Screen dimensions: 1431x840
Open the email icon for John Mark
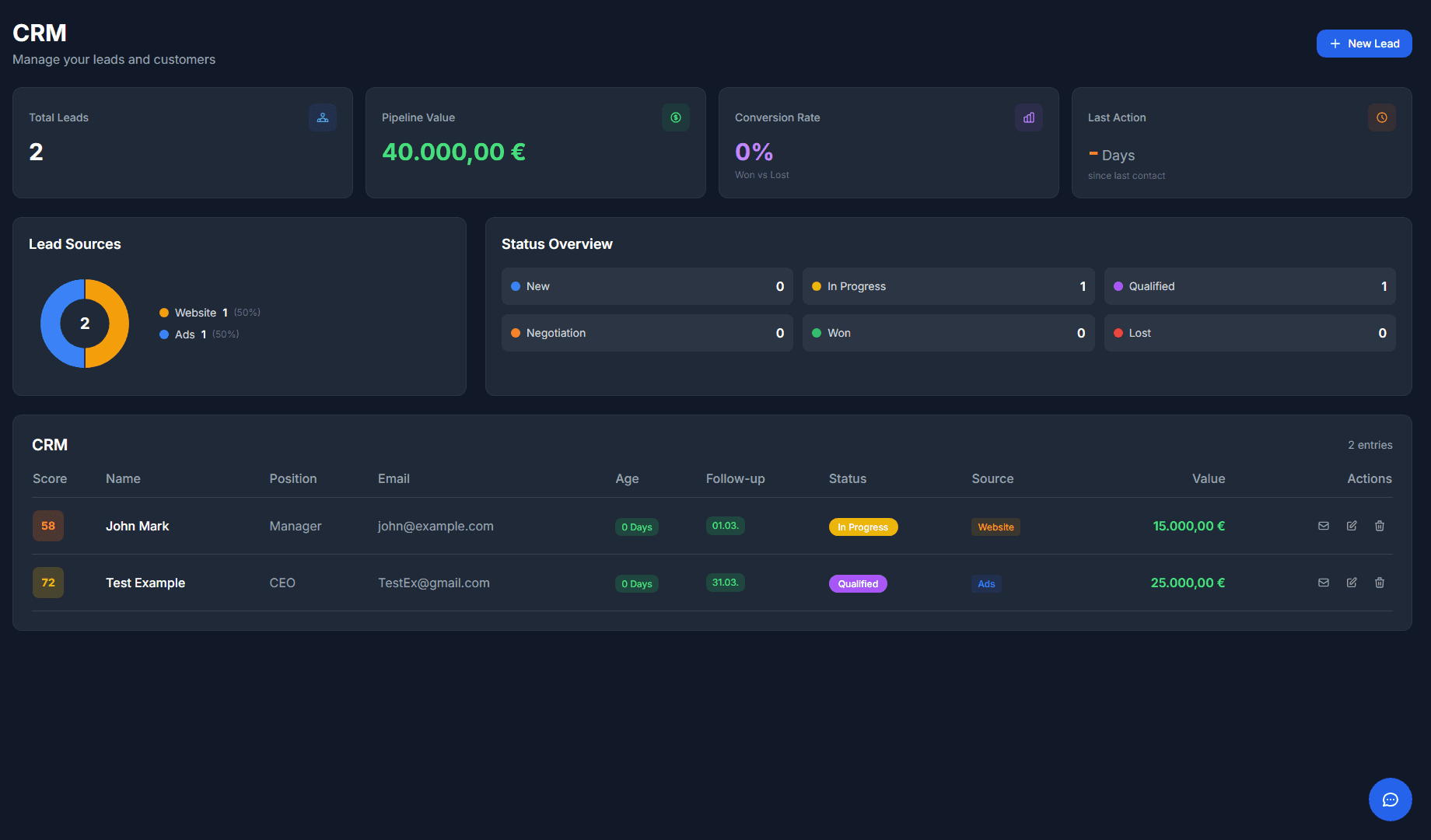click(x=1324, y=526)
